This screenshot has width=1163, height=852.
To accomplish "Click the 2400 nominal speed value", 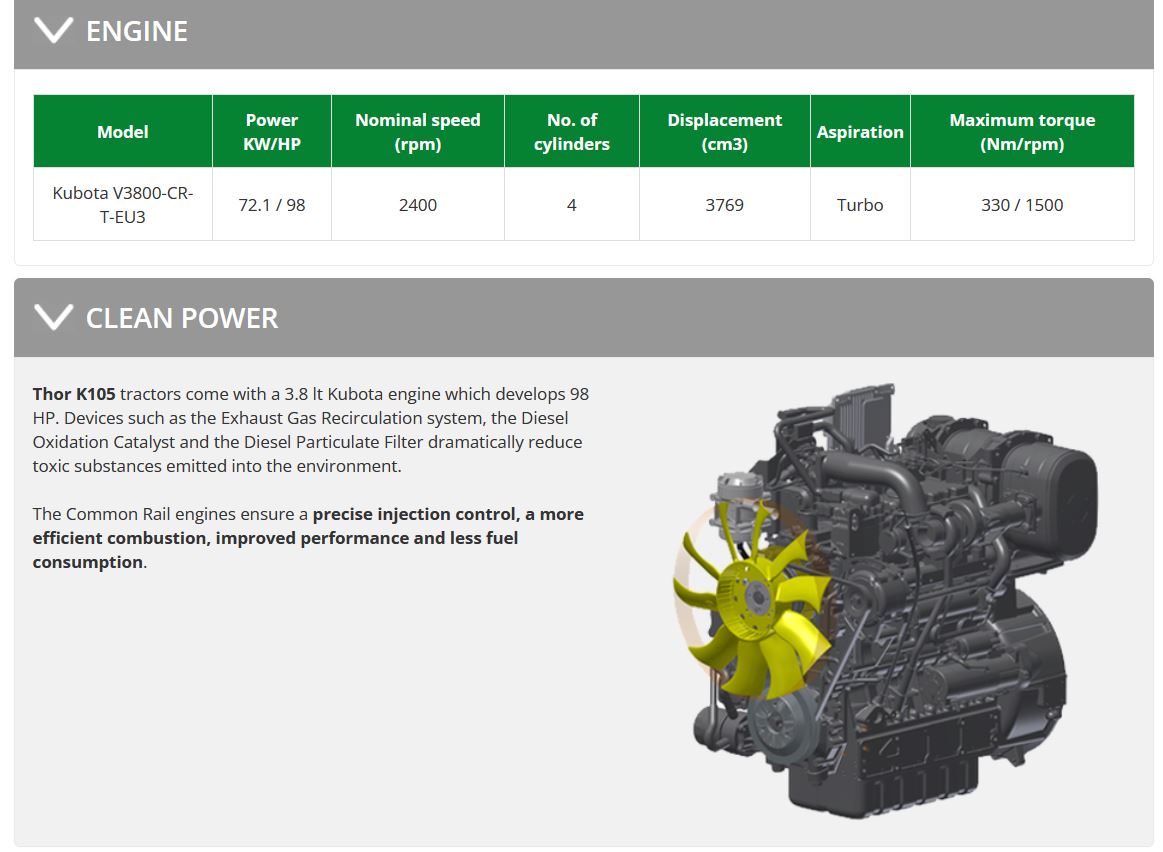I will coord(418,205).
